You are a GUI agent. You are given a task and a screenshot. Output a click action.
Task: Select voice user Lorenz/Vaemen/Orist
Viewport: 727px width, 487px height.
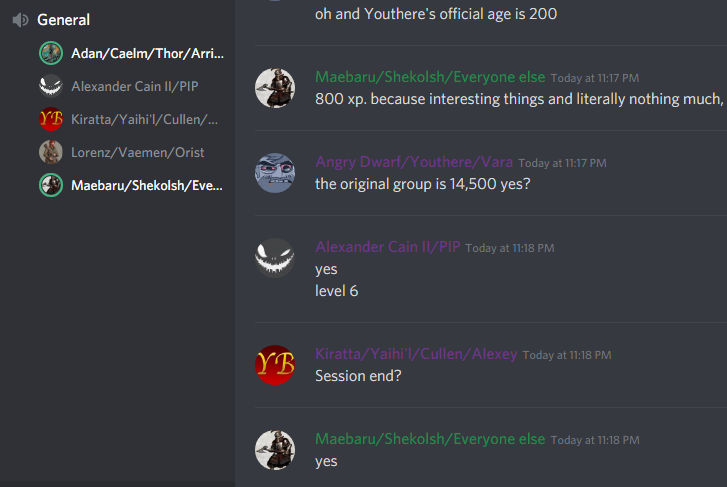click(x=132, y=152)
